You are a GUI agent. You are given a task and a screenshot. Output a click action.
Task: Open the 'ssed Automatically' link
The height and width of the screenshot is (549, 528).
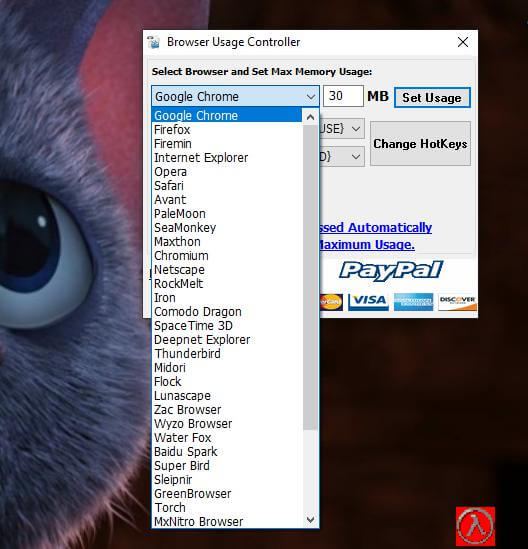click(376, 228)
